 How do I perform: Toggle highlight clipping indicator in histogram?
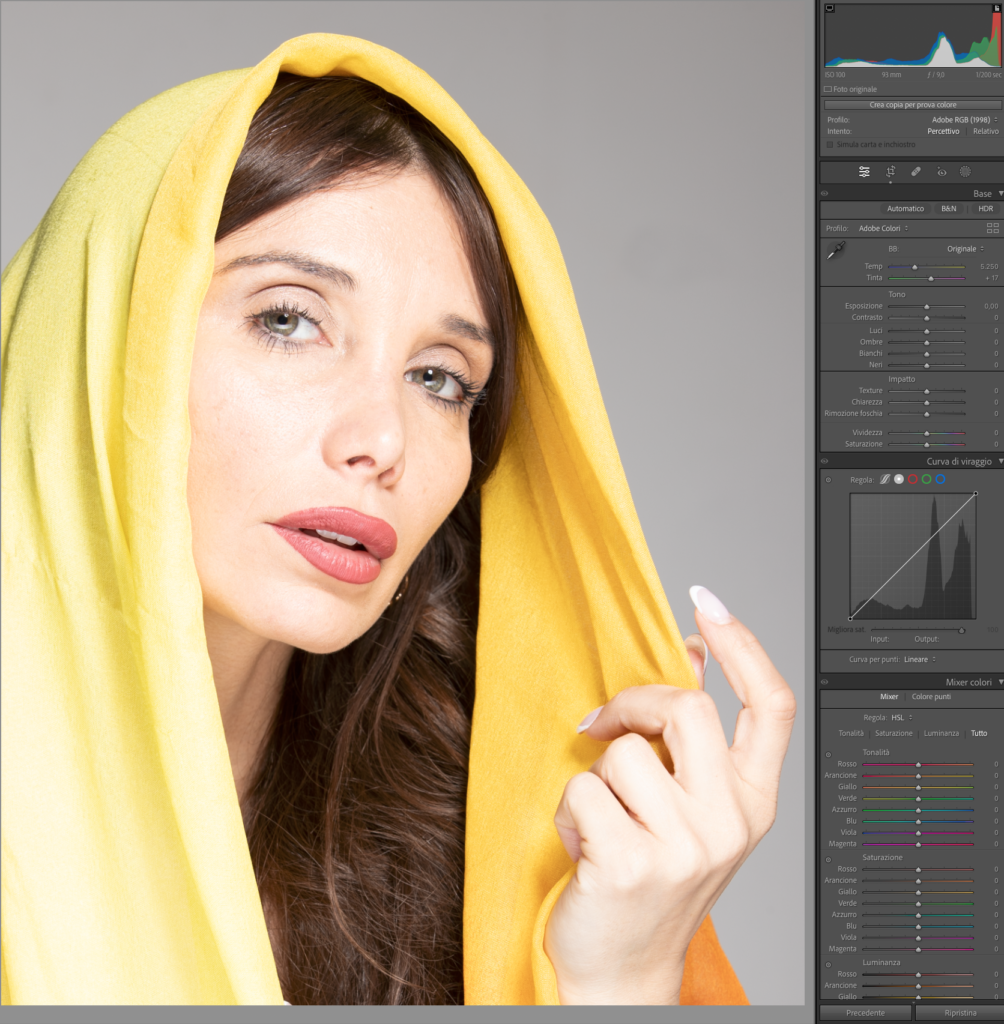pyautogui.click(x=997, y=8)
